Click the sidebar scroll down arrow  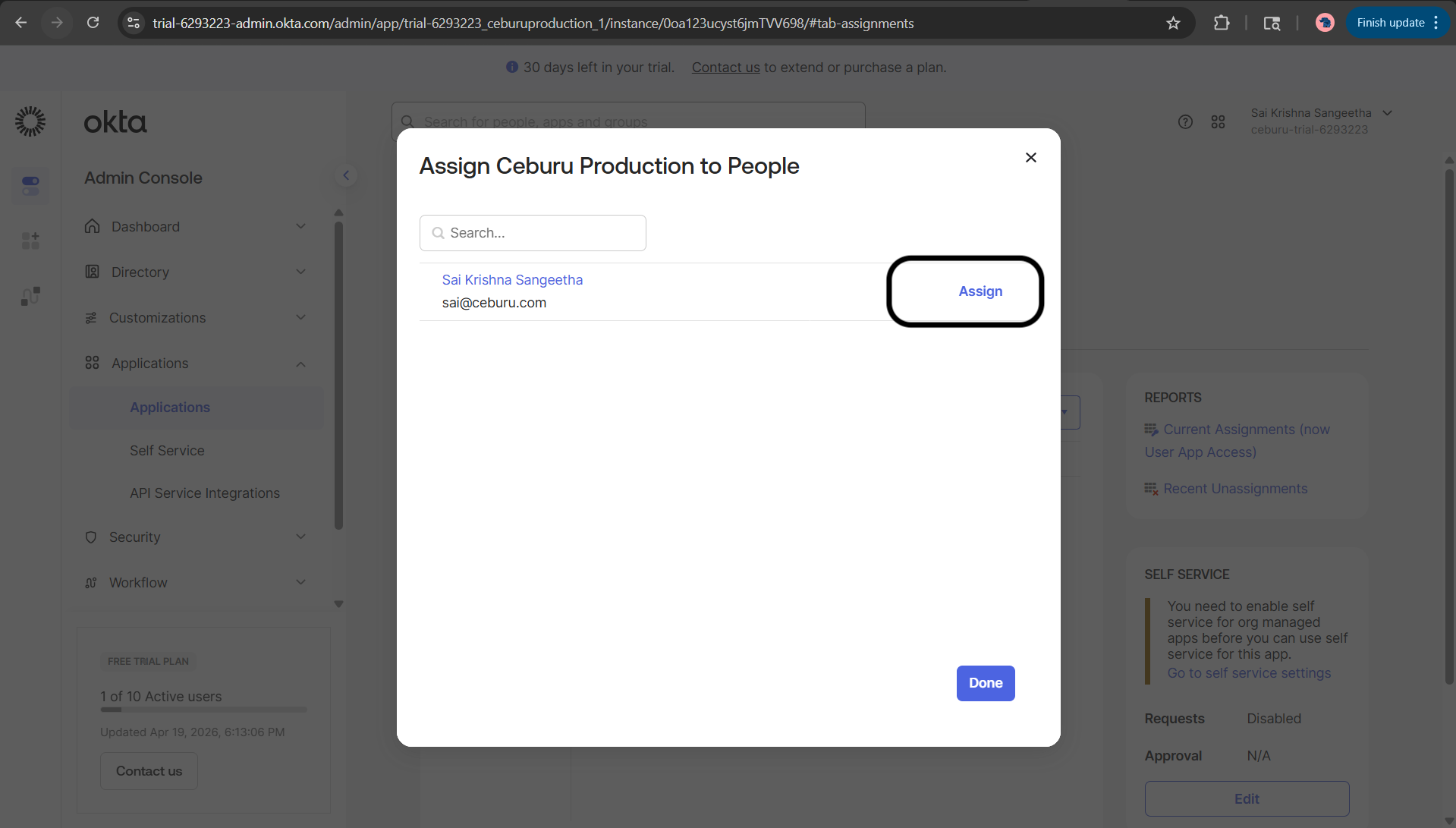pos(338,604)
